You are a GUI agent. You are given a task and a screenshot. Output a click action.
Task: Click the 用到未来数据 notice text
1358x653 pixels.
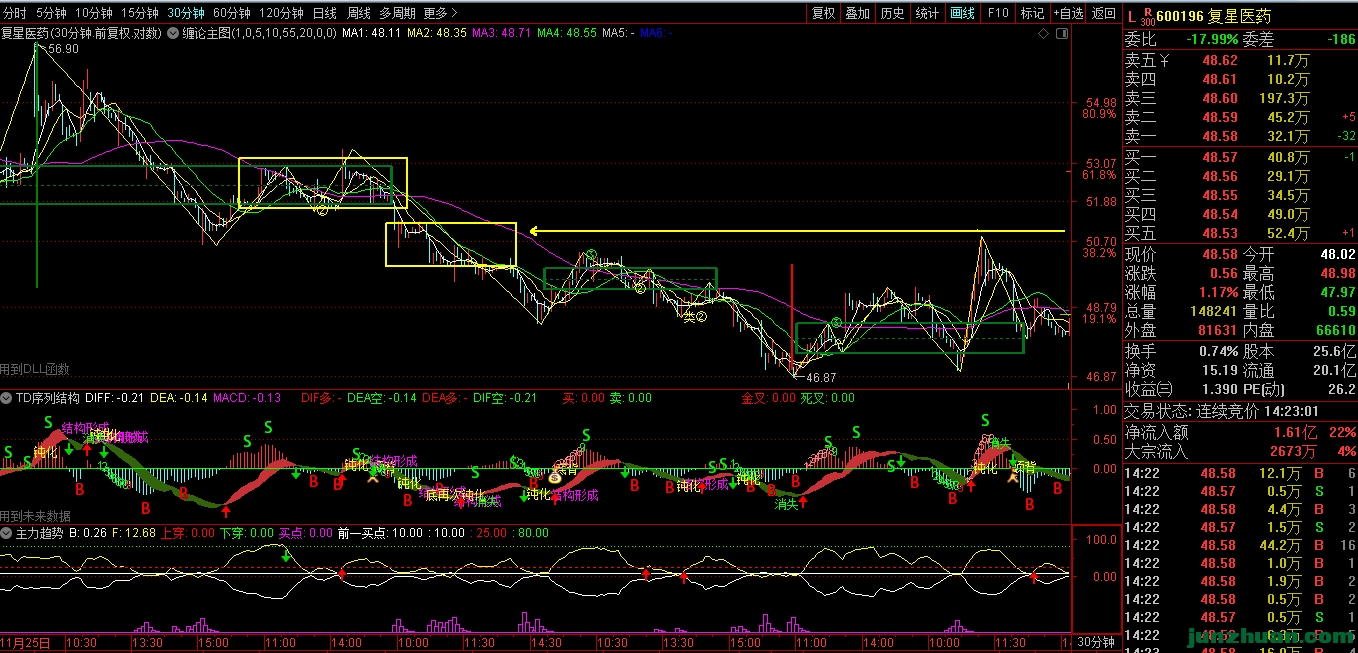[36, 516]
